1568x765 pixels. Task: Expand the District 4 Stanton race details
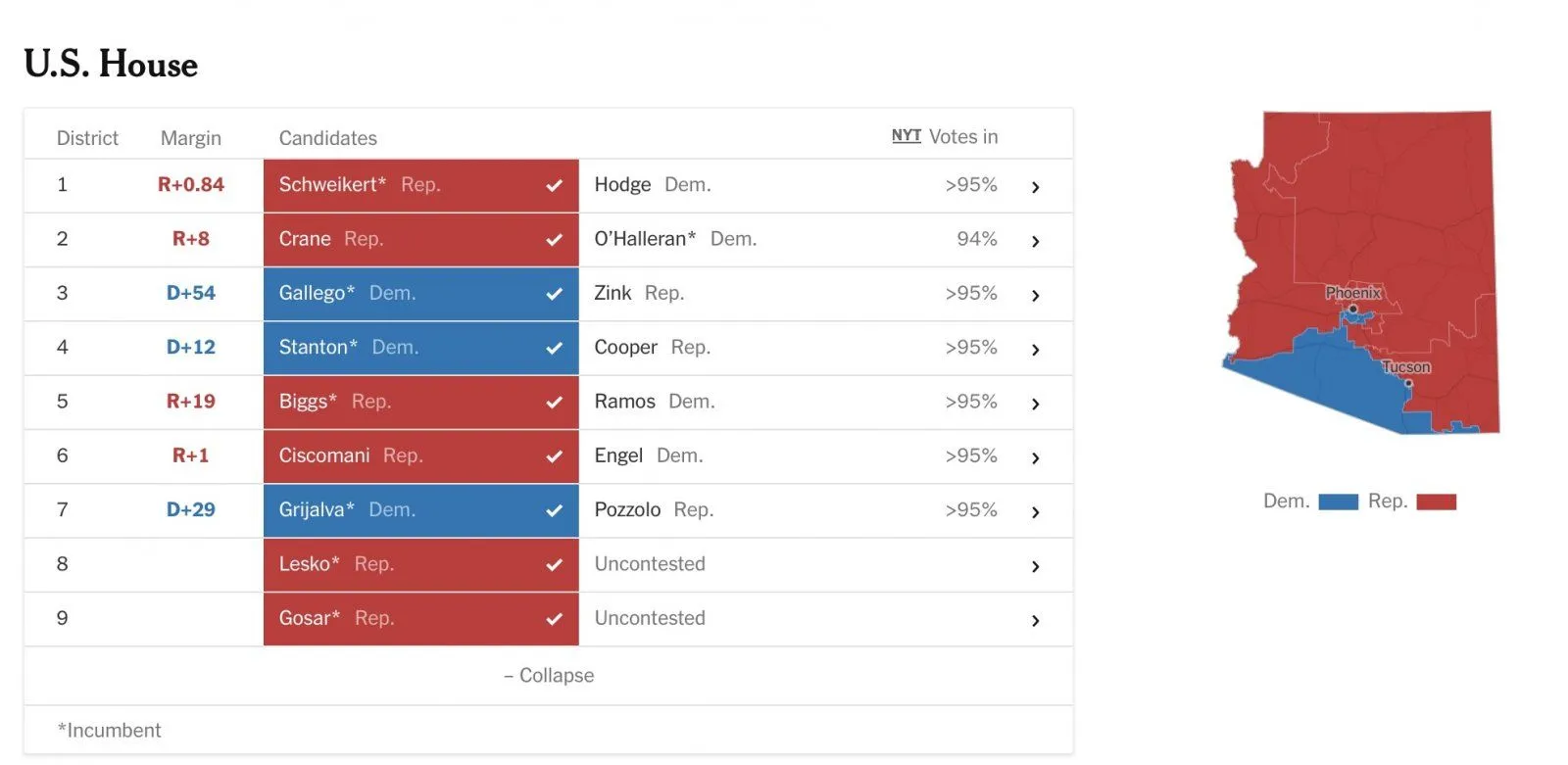click(1035, 350)
